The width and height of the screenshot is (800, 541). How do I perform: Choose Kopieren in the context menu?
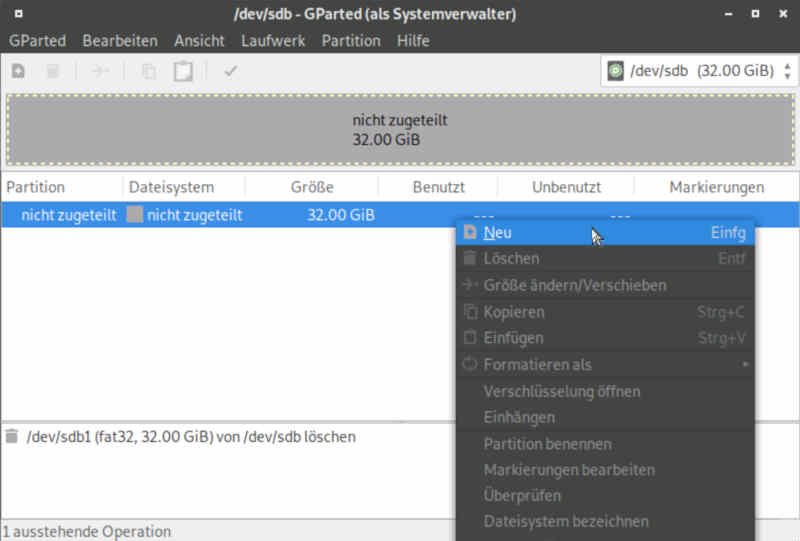pyautogui.click(x=605, y=311)
